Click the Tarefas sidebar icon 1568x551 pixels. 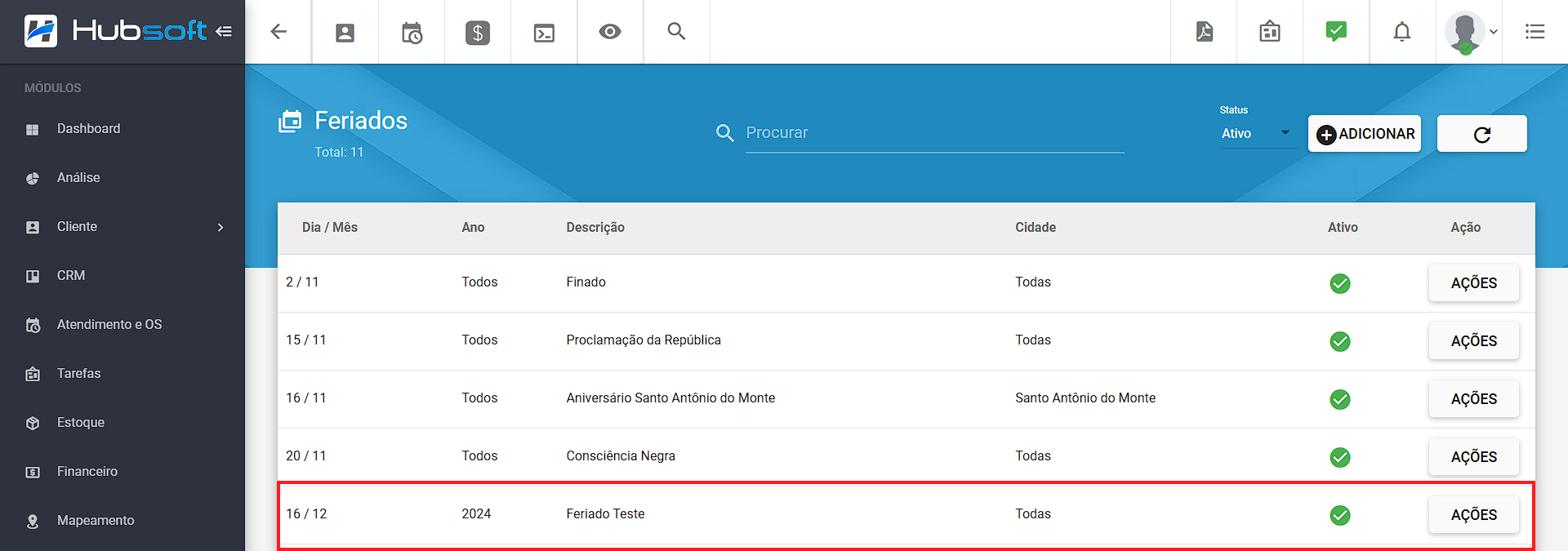click(33, 375)
